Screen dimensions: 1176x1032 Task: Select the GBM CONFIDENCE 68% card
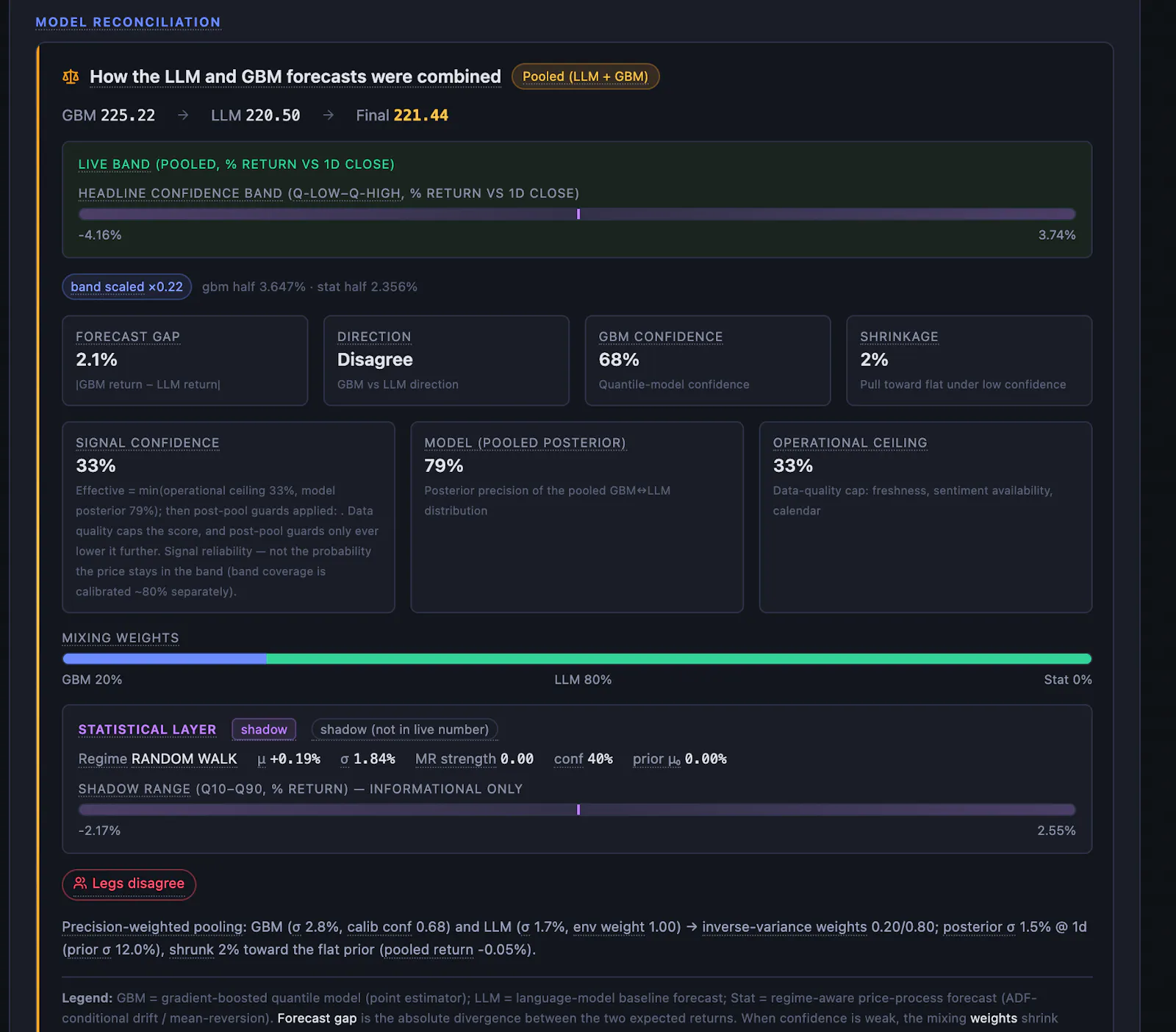pos(708,361)
